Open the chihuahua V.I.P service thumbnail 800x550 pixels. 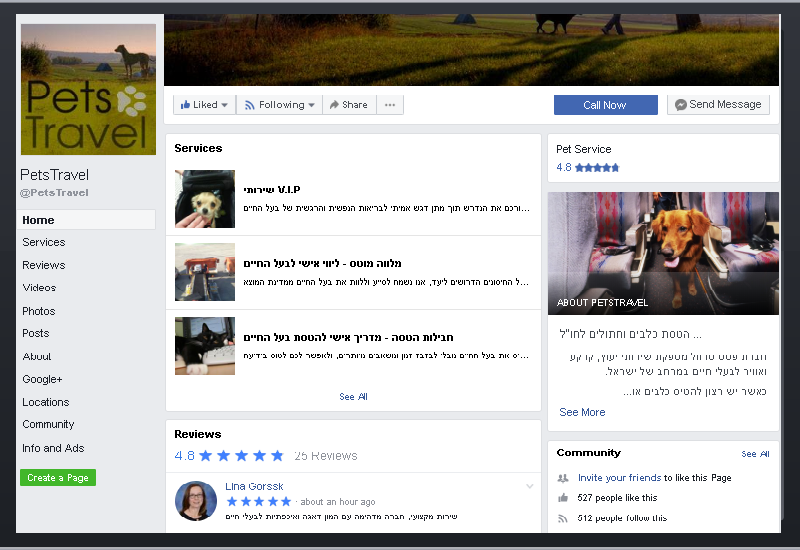pos(205,199)
